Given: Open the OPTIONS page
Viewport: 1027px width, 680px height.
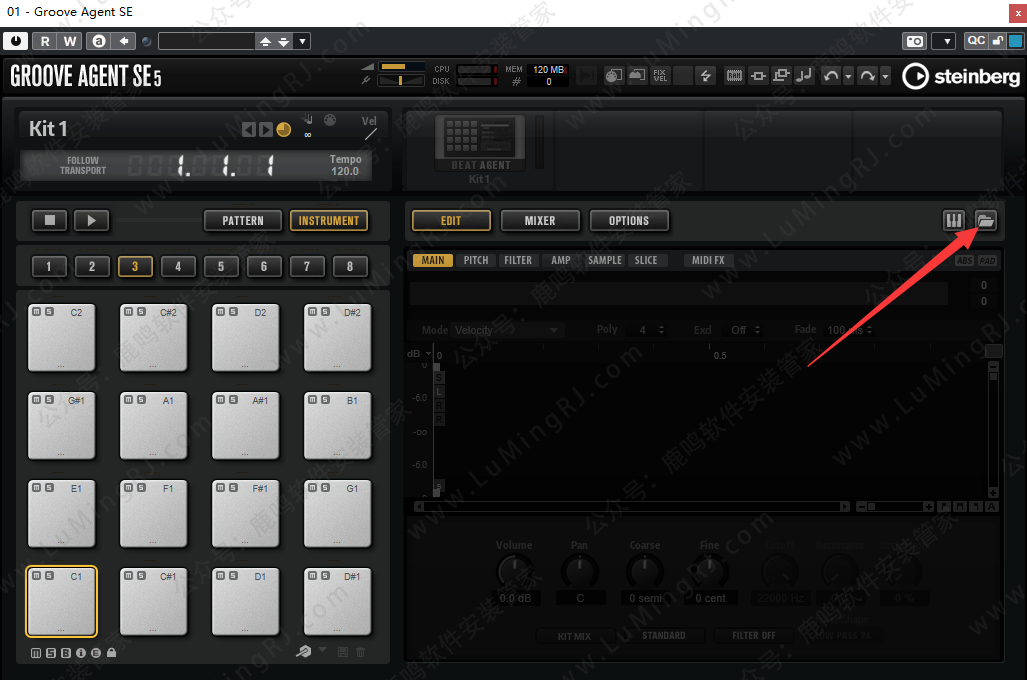Looking at the screenshot, I should 629,221.
